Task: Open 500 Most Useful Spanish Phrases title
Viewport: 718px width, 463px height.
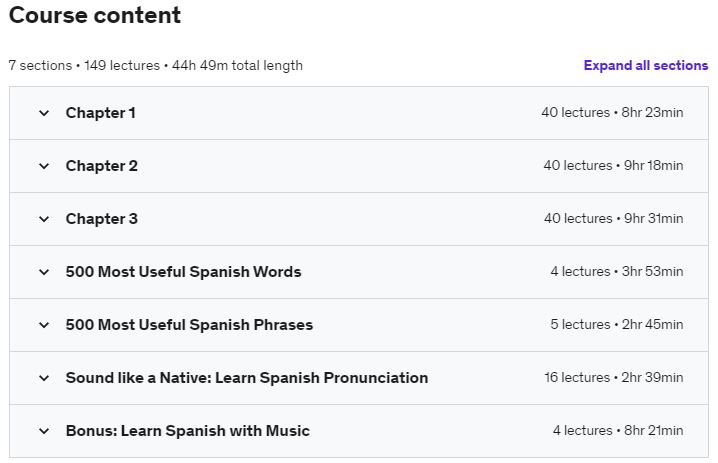Action: tap(189, 325)
